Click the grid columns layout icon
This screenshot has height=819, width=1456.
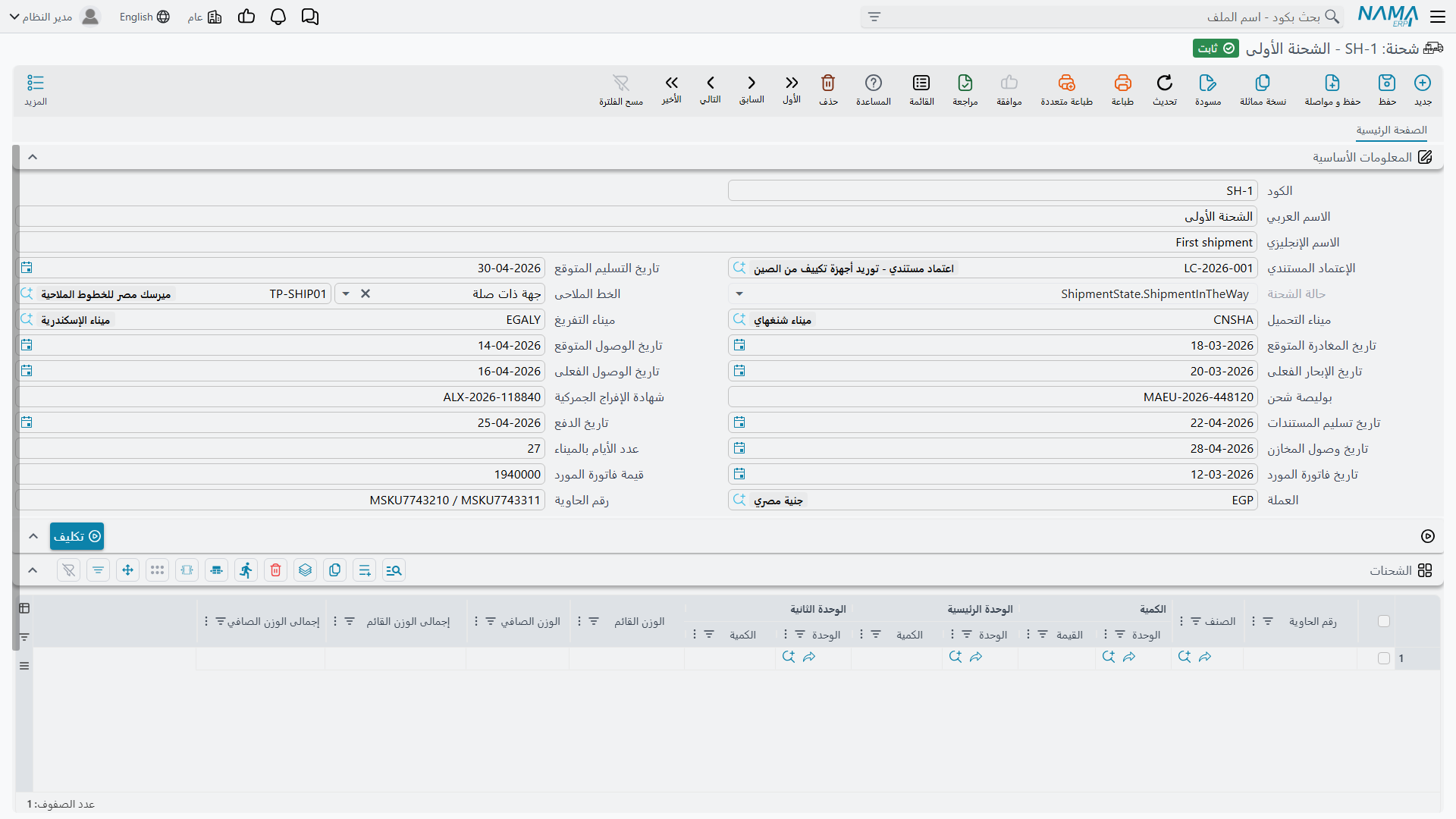coord(24,608)
